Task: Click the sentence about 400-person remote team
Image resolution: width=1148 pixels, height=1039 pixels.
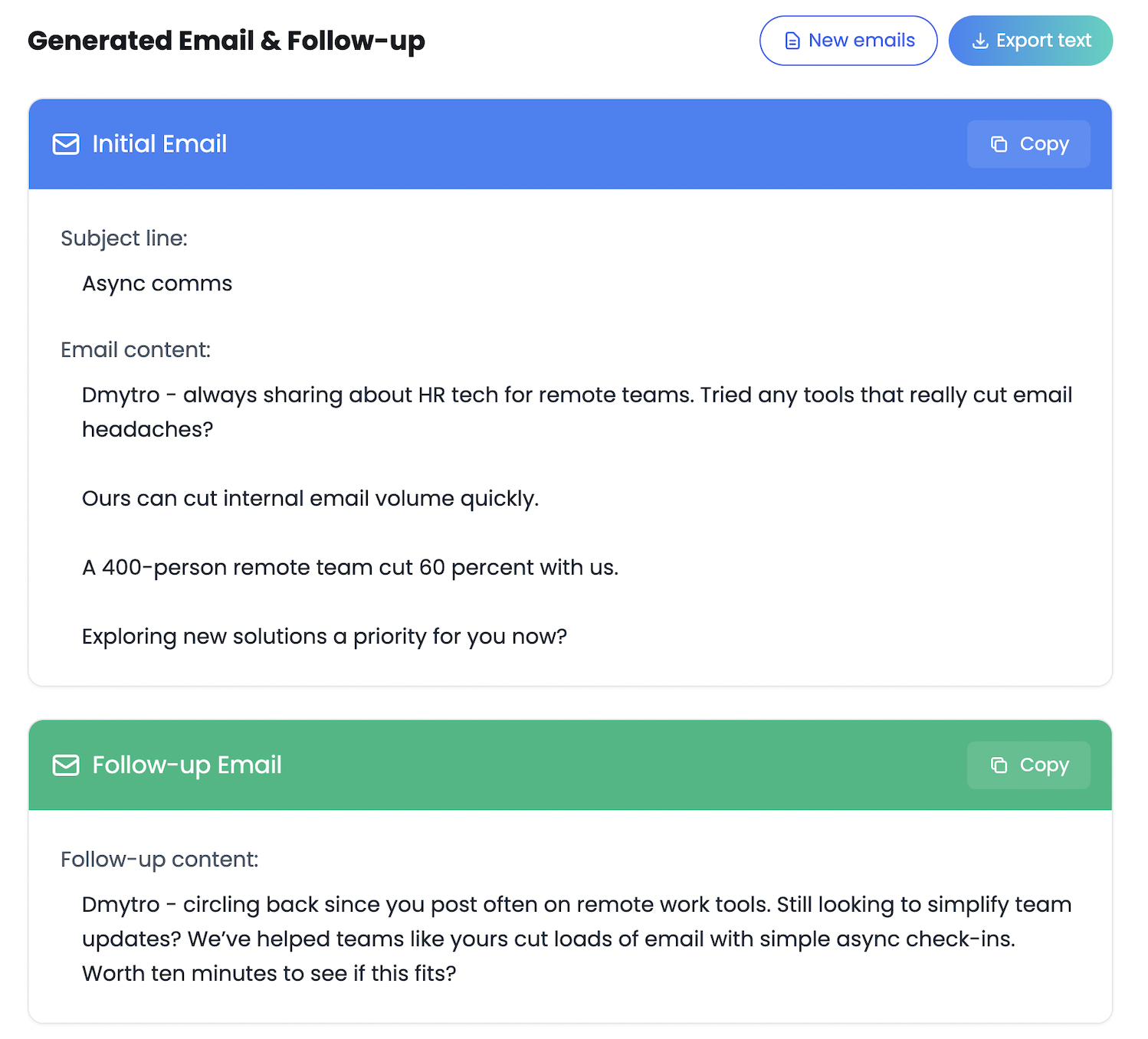Action: [350, 567]
